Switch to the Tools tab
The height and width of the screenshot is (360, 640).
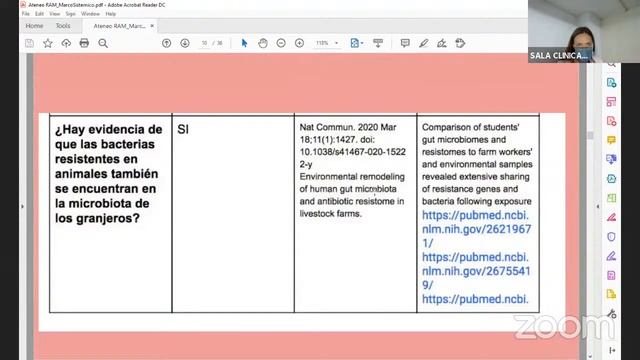(63, 26)
